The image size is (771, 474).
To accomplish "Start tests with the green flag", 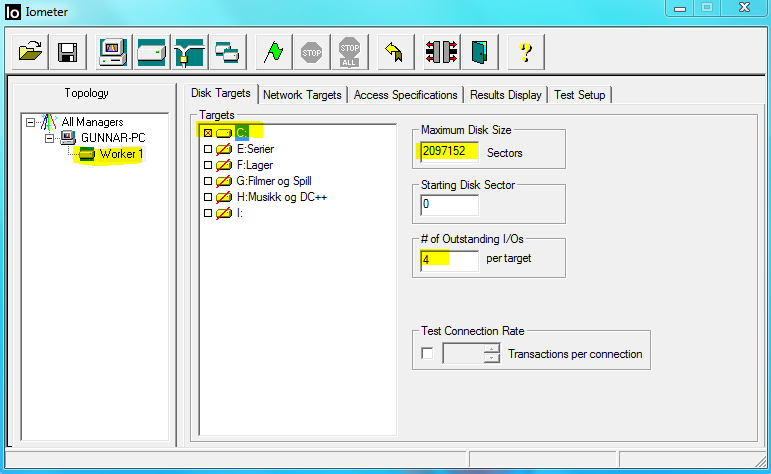I will coord(273,52).
